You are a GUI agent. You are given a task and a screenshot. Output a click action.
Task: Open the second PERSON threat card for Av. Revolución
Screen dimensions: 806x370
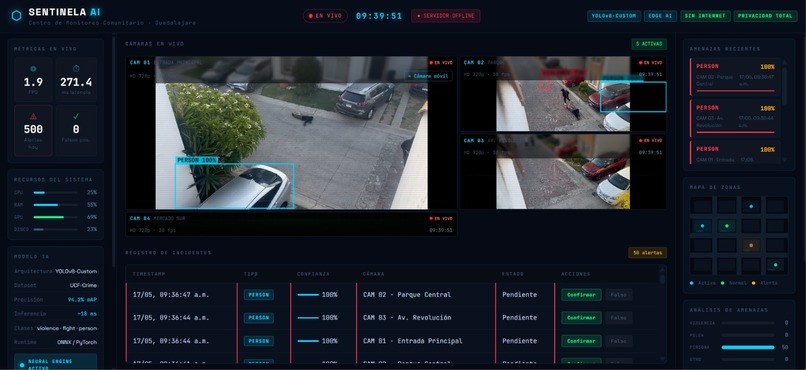tap(735, 118)
